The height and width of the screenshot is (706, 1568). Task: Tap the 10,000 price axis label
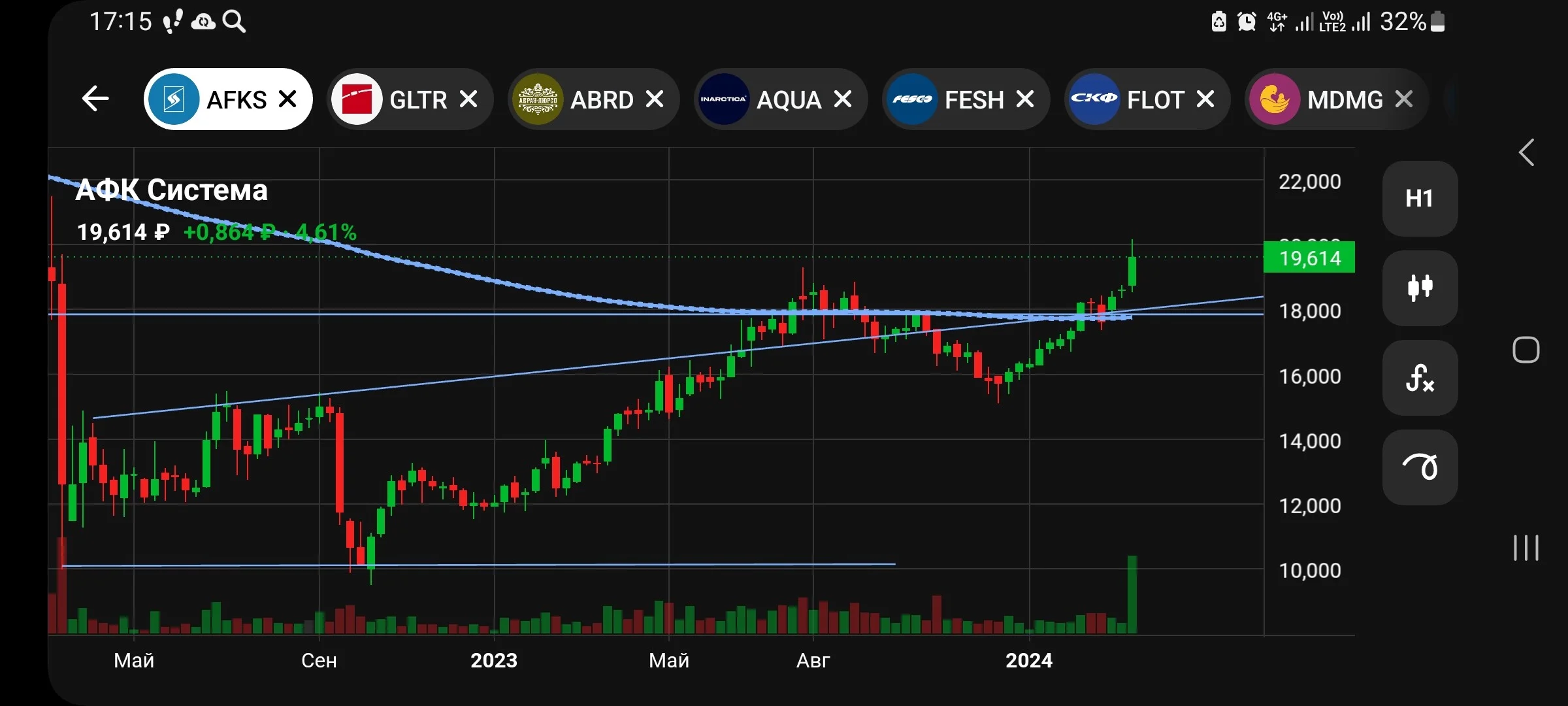click(x=1309, y=571)
